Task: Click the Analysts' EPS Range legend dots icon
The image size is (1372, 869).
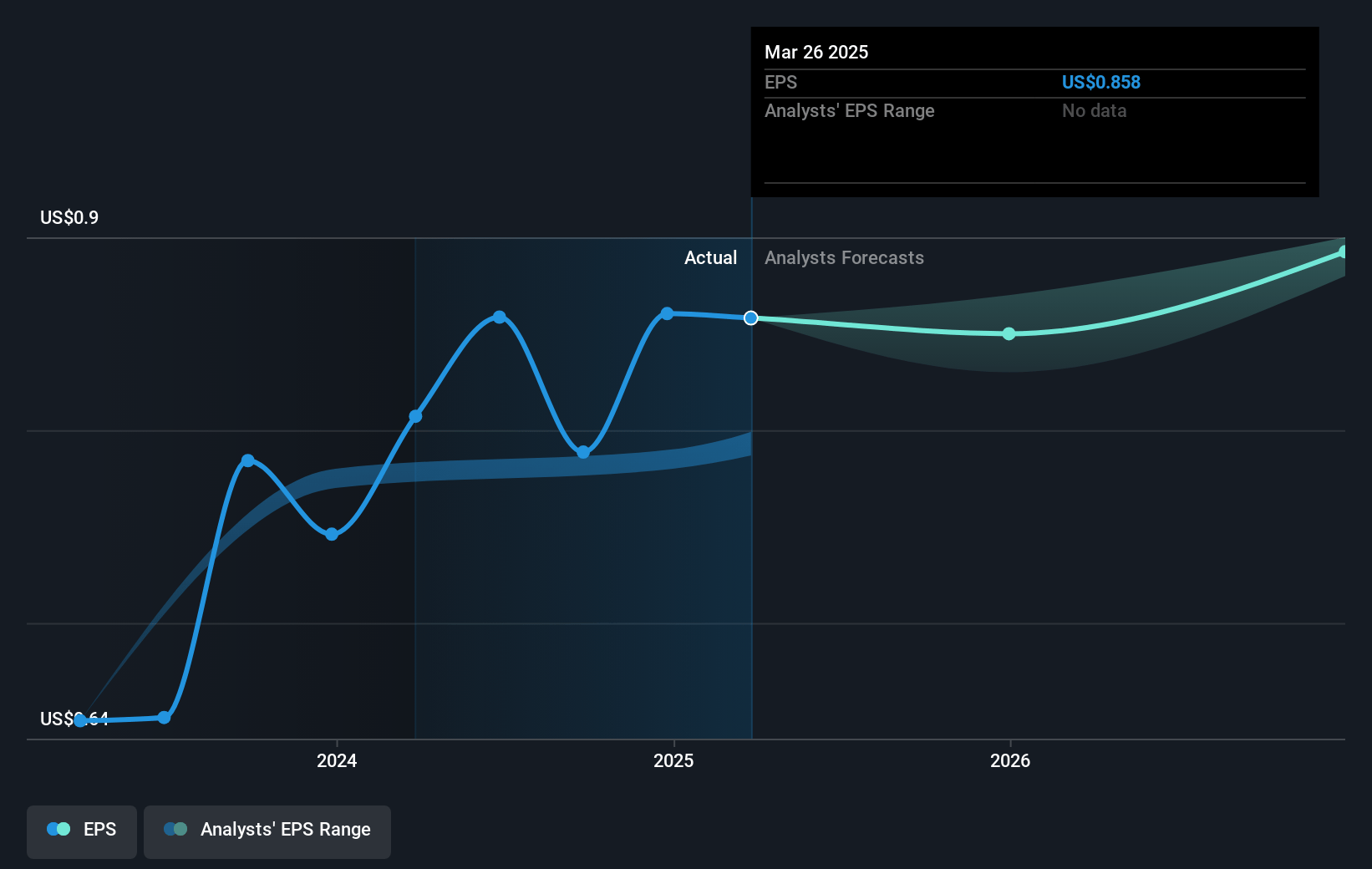Action: pyautogui.click(x=175, y=829)
